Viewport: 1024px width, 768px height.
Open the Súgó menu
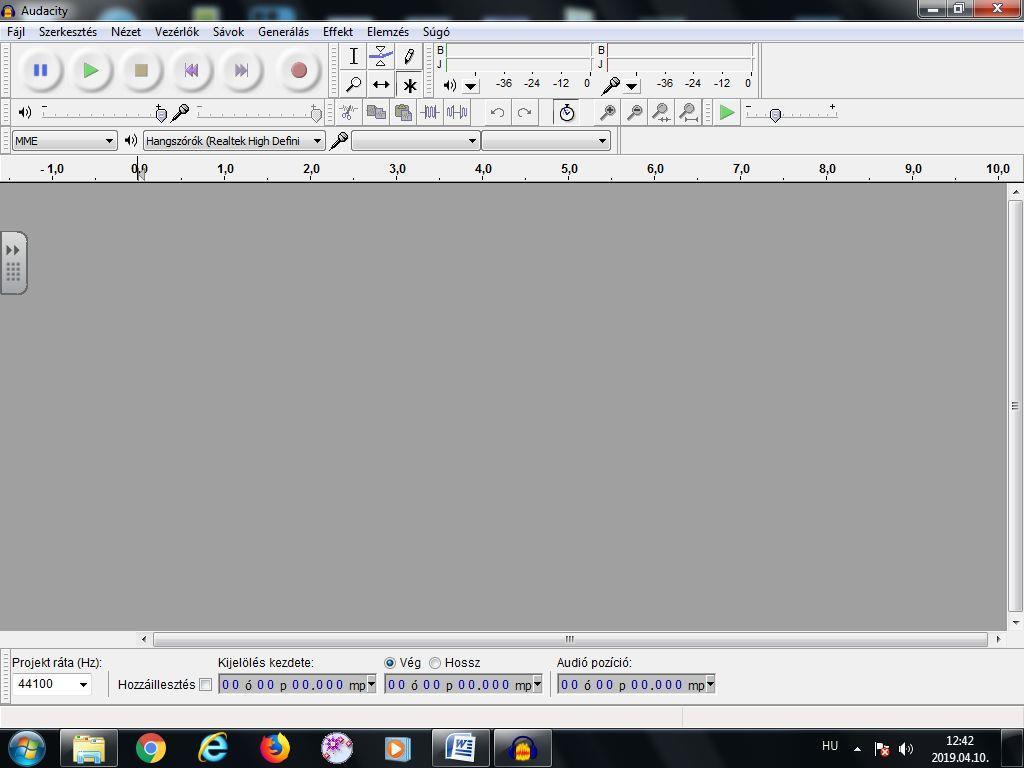[436, 31]
